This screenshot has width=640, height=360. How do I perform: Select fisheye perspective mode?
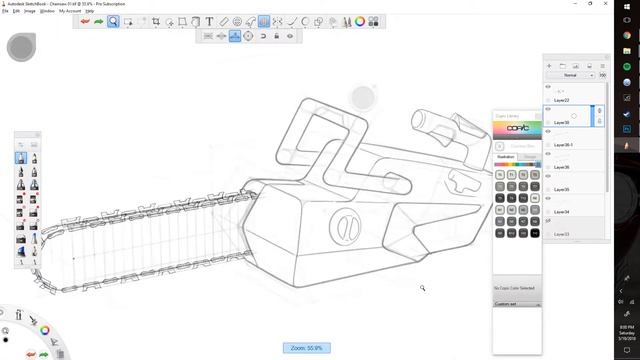(248, 36)
